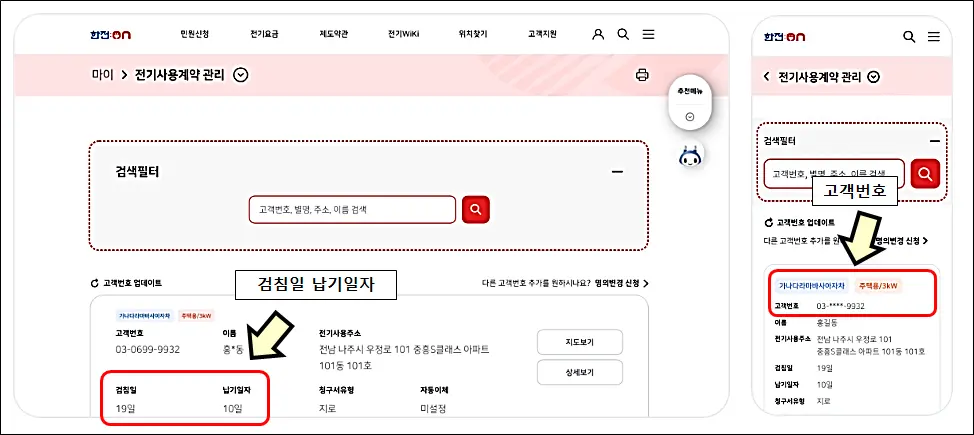Click the mobile 고객번호 업데이트 refresh icon
Image resolution: width=974 pixels, height=435 pixels.
point(768,222)
